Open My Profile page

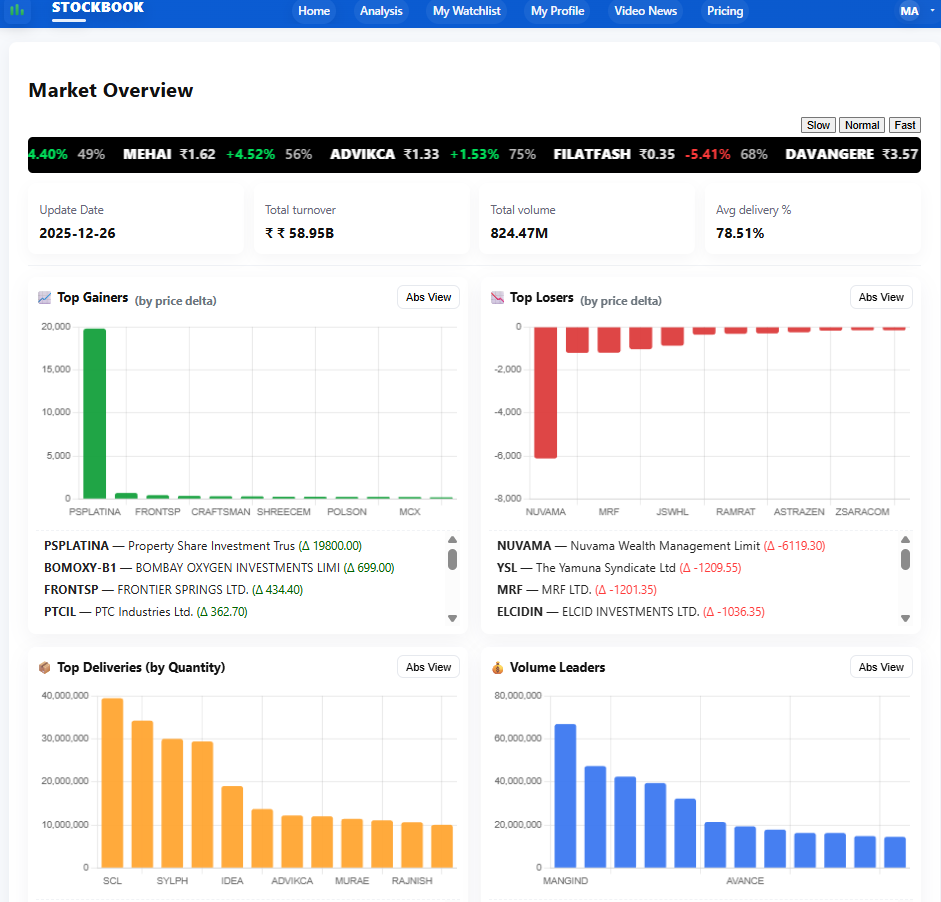[557, 11]
